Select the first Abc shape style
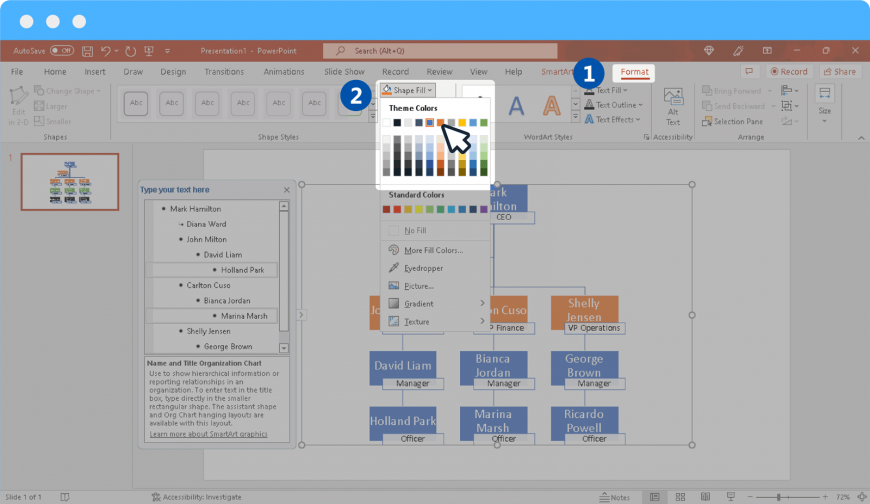Image resolution: width=870 pixels, height=504 pixels. click(136, 103)
